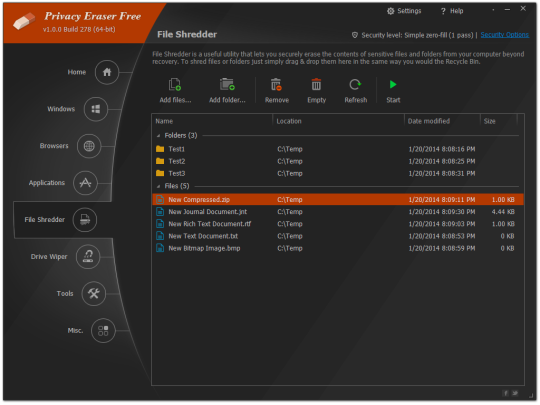This screenshot has height=405, width=540.
Task: Click the Security level: Simple zero-fill text
Action: pyautogui.click(x=417, y=35)
